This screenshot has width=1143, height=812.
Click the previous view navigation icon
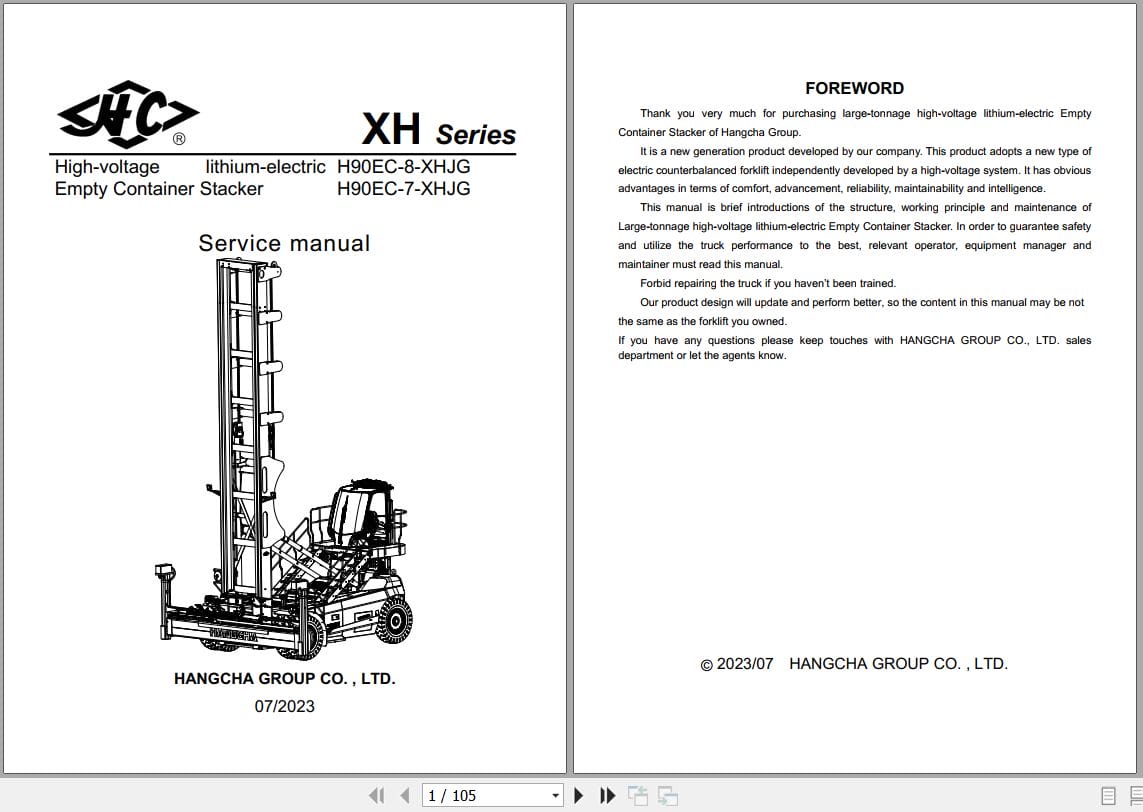point(638,795)
